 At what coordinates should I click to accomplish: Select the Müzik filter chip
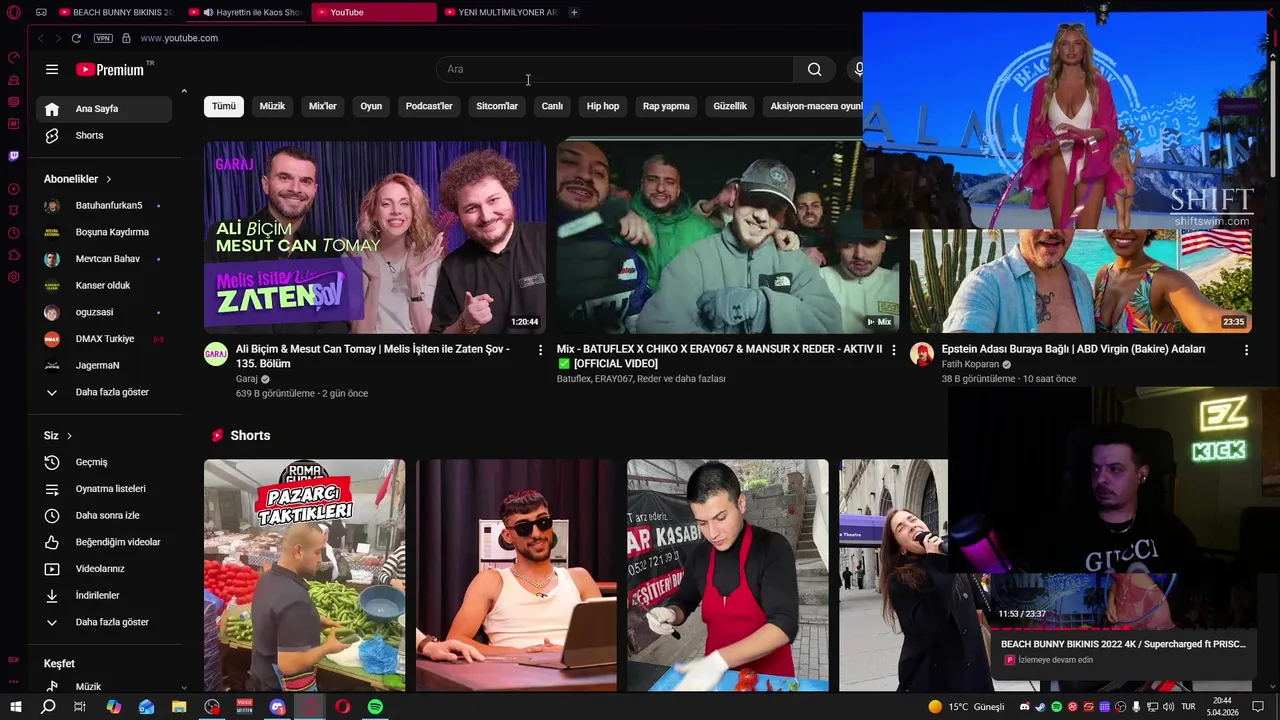[272, 106]
